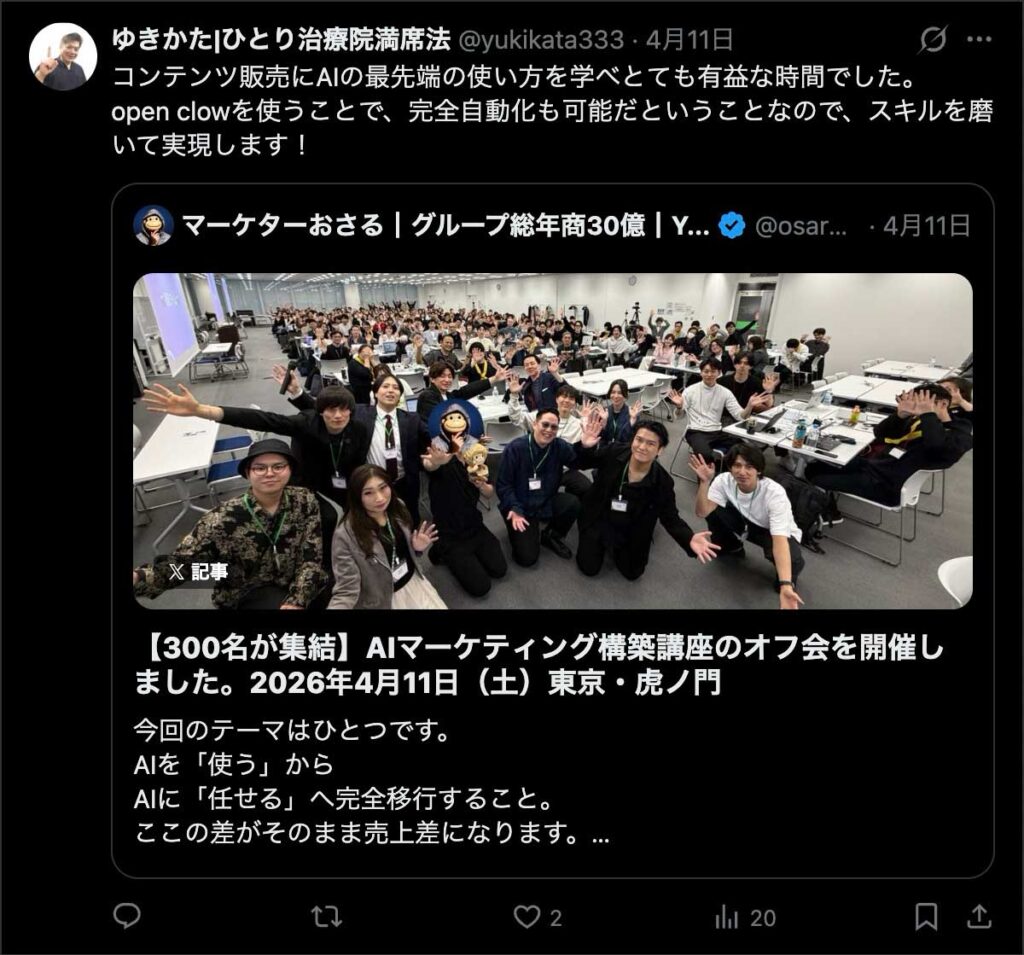Open マーケターおさる monkey avatar
Viewport: 1024px width, 955px height.
(153, 225)
